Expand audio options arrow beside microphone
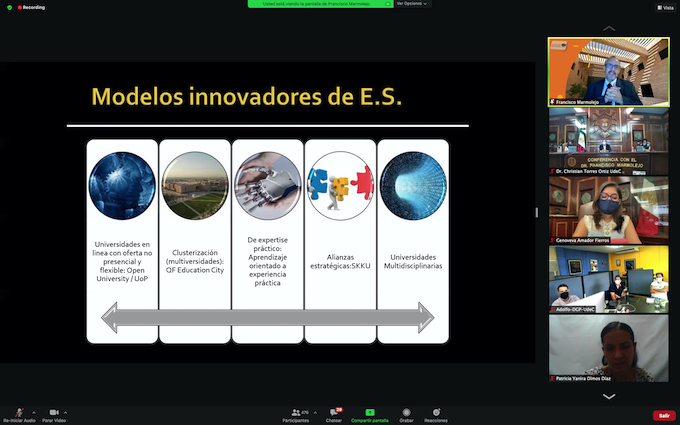 (34, 412)
